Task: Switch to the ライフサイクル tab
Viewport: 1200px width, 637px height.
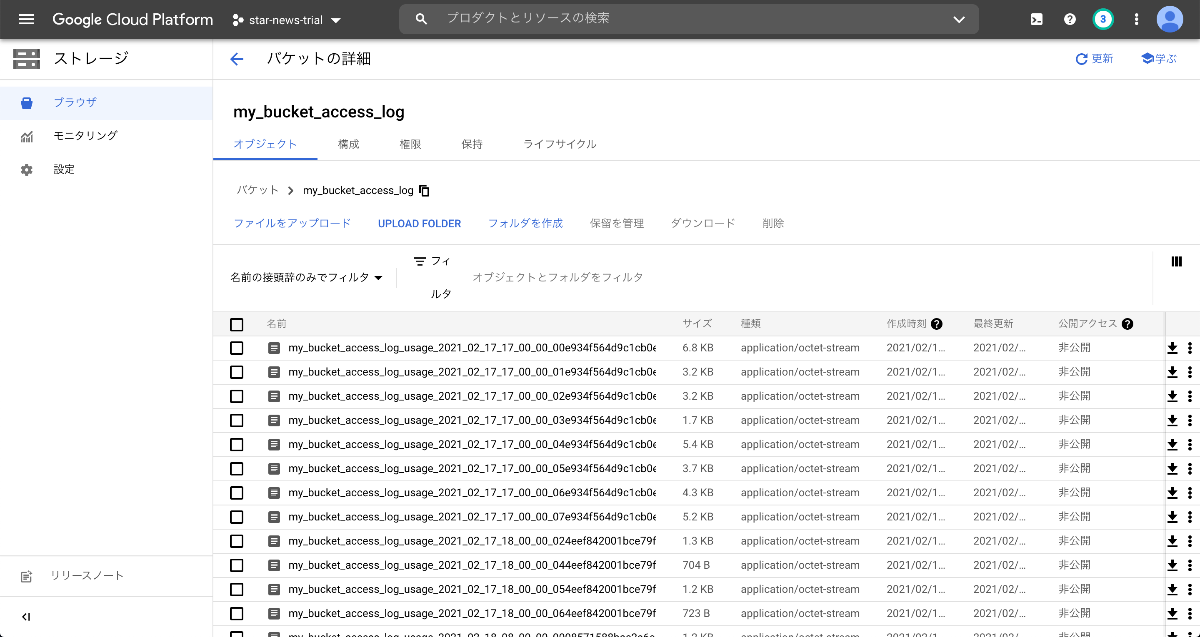Action: point(560,144)
